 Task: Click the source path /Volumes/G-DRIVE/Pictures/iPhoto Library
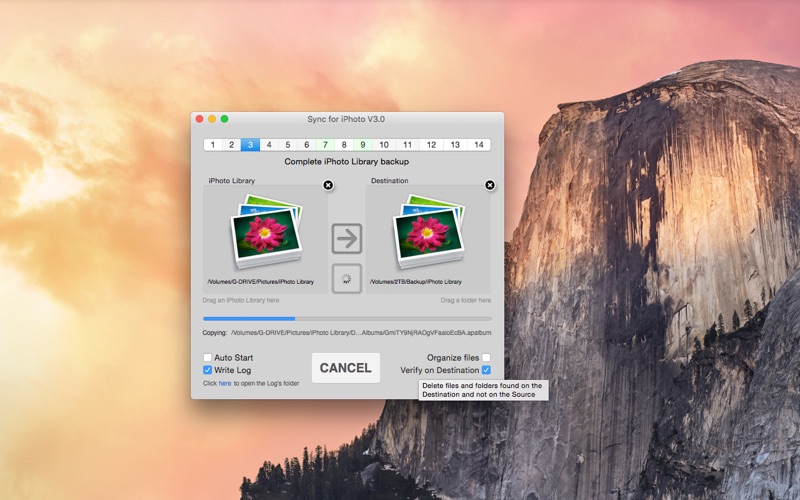(x=261, y=282)
